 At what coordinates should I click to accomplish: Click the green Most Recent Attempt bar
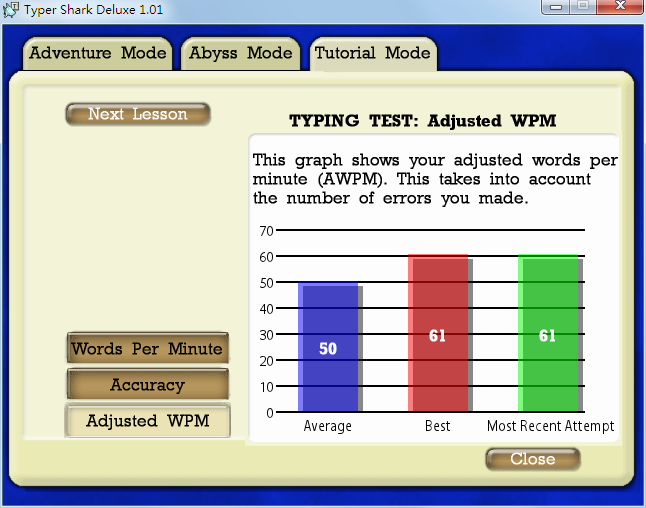click(x=548, y=333)
